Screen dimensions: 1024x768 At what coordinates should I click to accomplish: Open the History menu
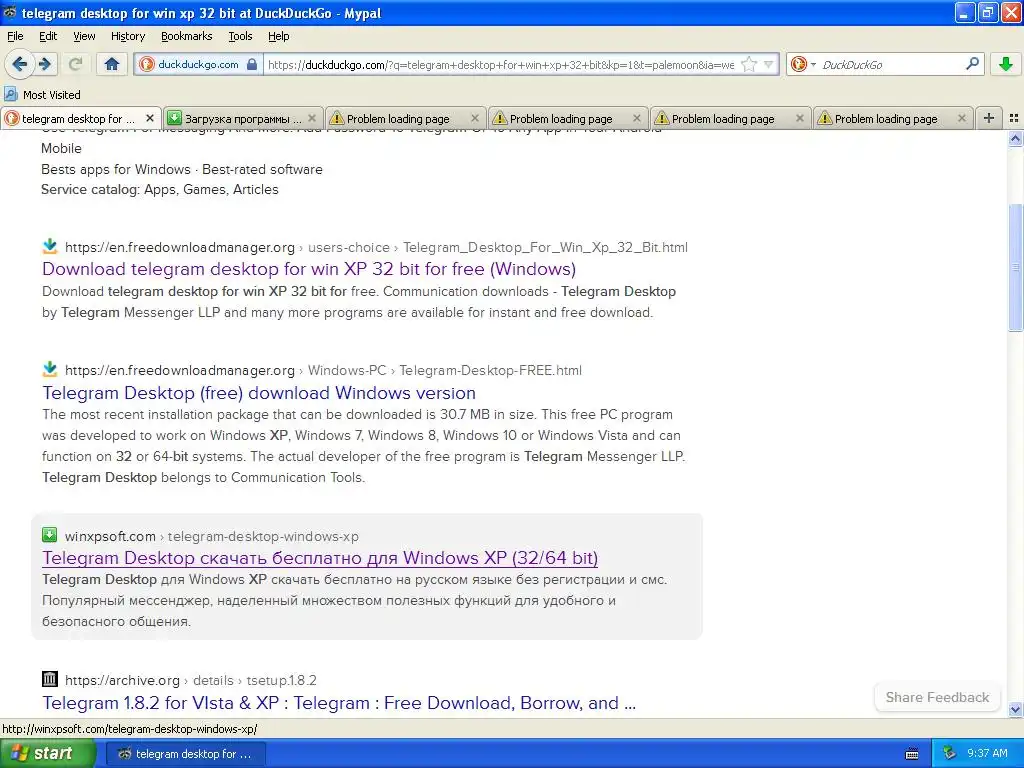point(128,36)
